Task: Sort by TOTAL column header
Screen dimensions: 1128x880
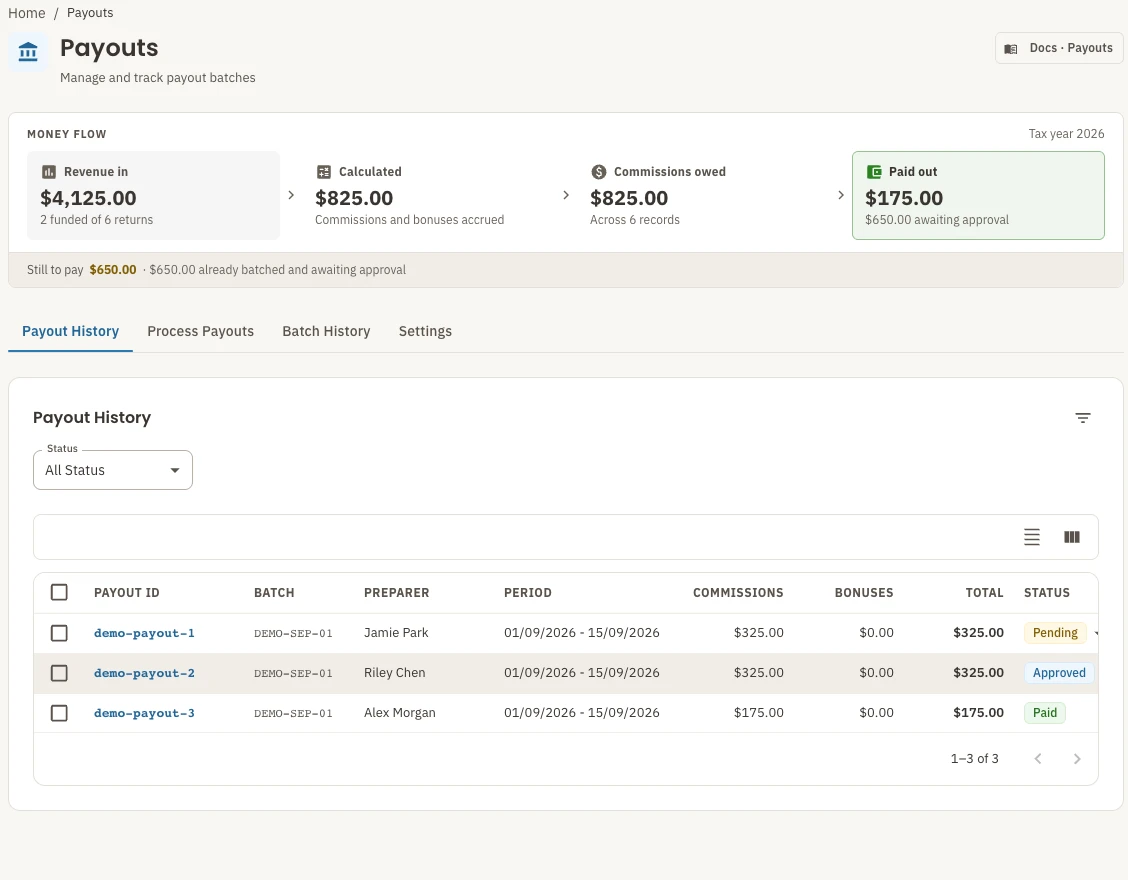Action: [984, 593]
